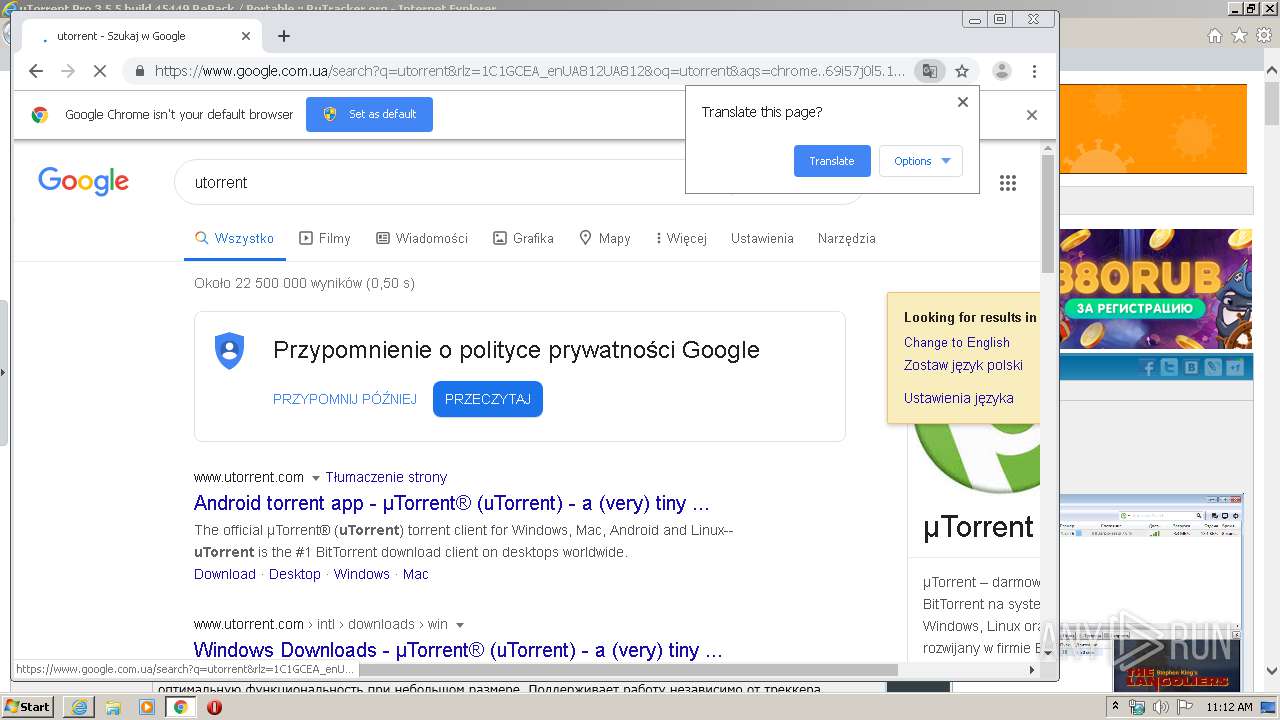Open Internet Explorer in the taskbar
The width and height of the screenshot is (1280, 720).
click(x=79, y=707)
